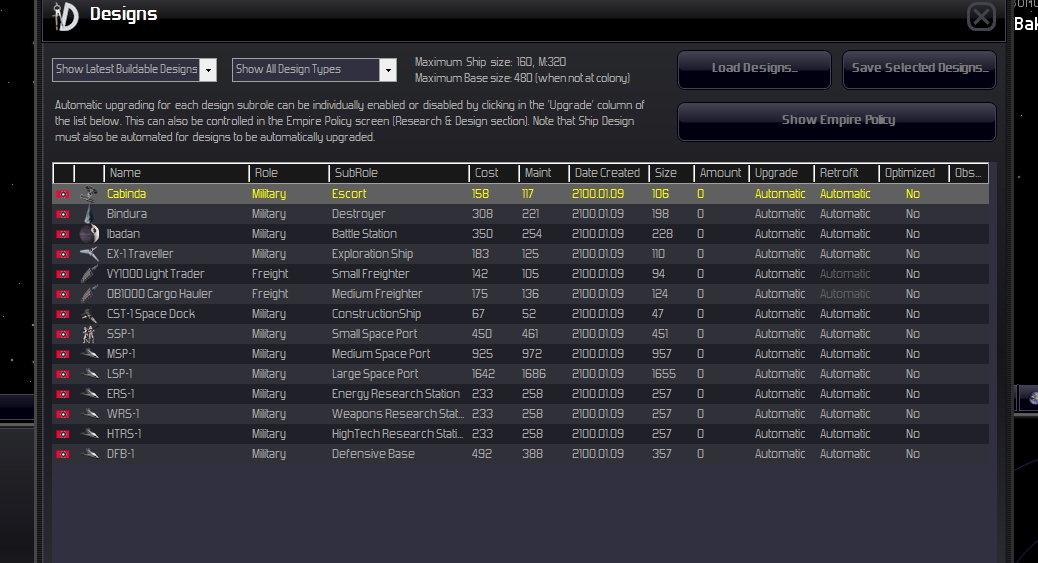Click Energy Research Station subrole cell
The width and height of the screenshot is (1038, 563).
(x=396, y=393)
